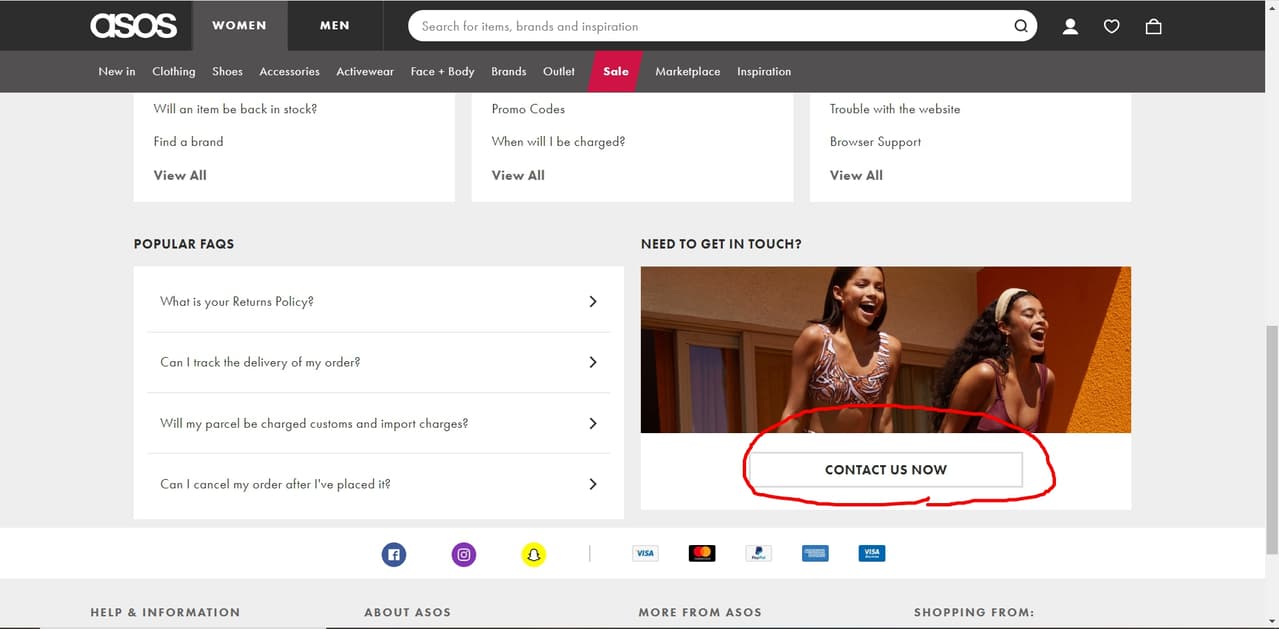Open the New in menu

(x=117, y=72)
